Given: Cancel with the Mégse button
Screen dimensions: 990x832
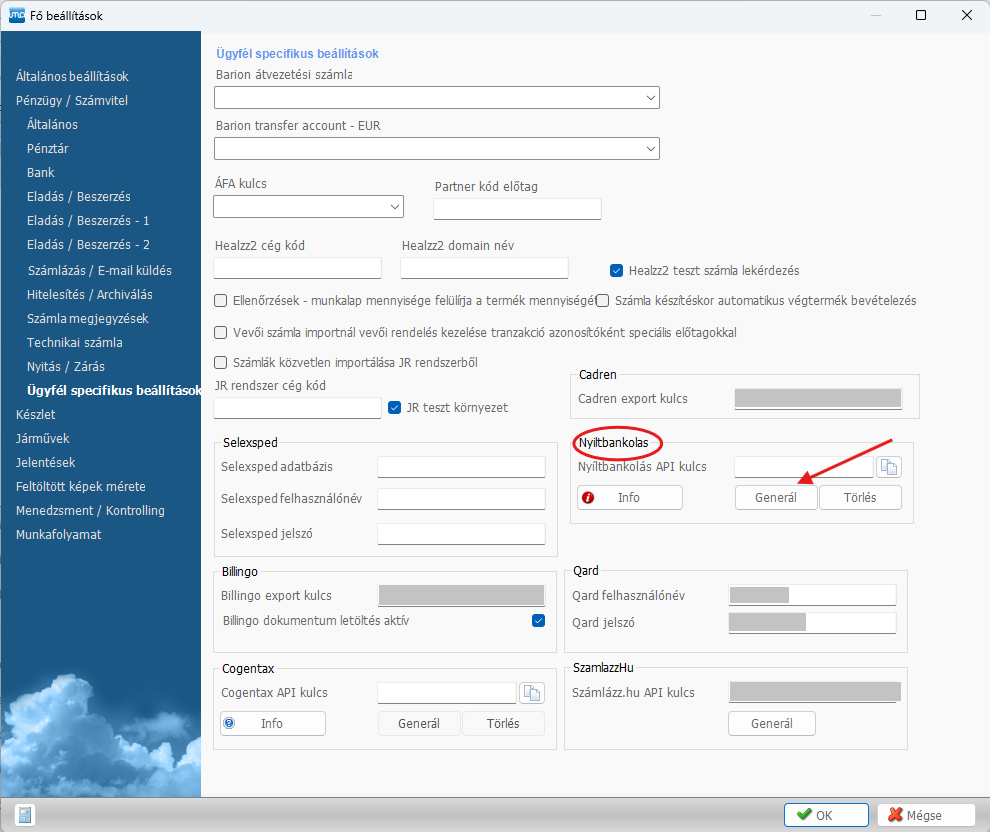Looking at the screenshot, I should [x=924, y=815].
